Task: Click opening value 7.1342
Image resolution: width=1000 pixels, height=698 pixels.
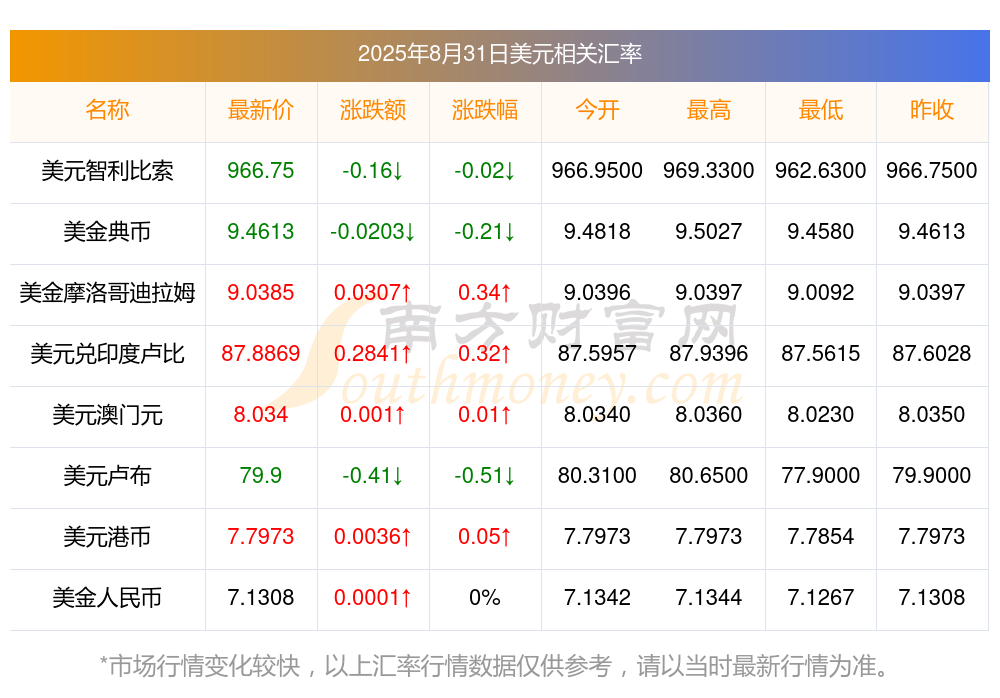Action: pyautogui.click(x=597, y=598)
